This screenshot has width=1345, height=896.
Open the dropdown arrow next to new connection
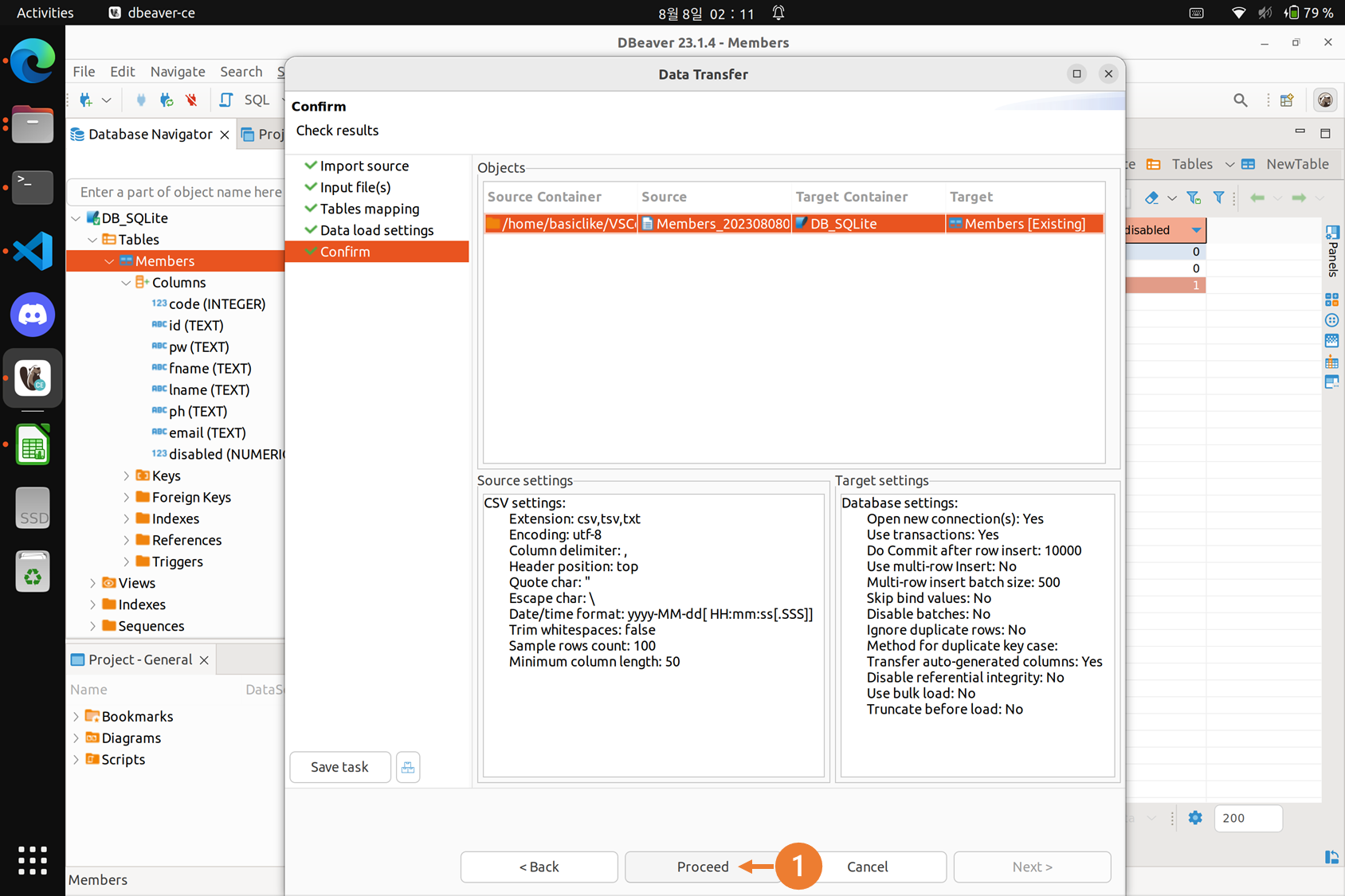pyautogui.click(x=106, y=100)
